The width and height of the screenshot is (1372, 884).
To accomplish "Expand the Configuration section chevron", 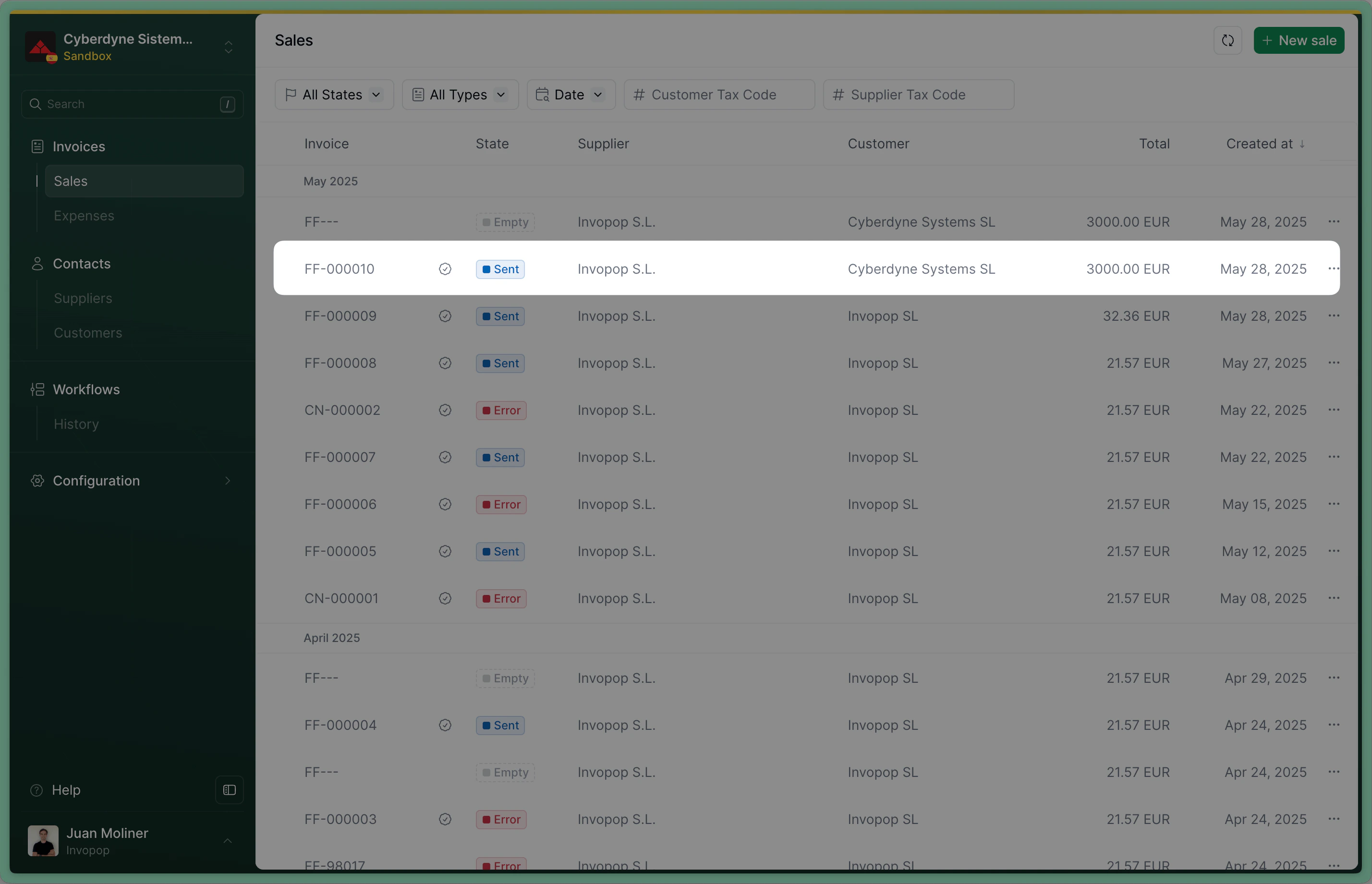I will coord(228,481).
